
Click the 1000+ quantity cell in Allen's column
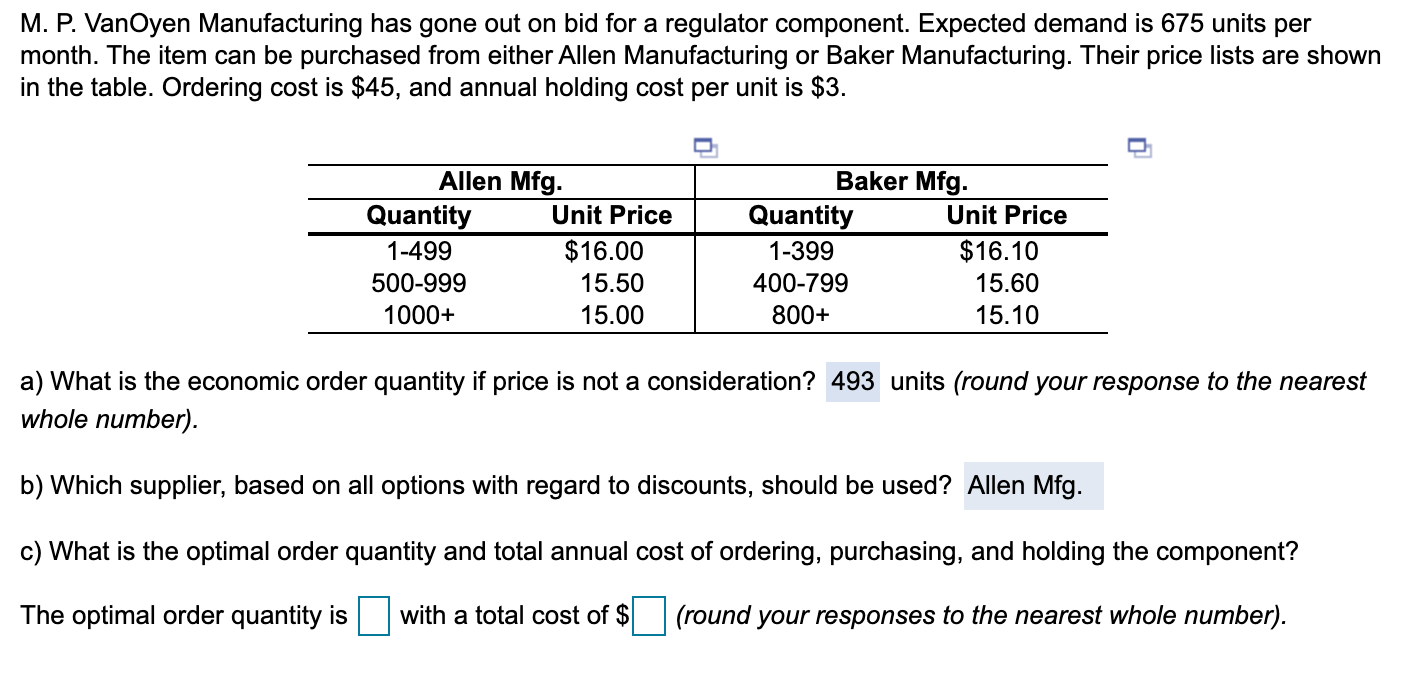tap(419, 316)
